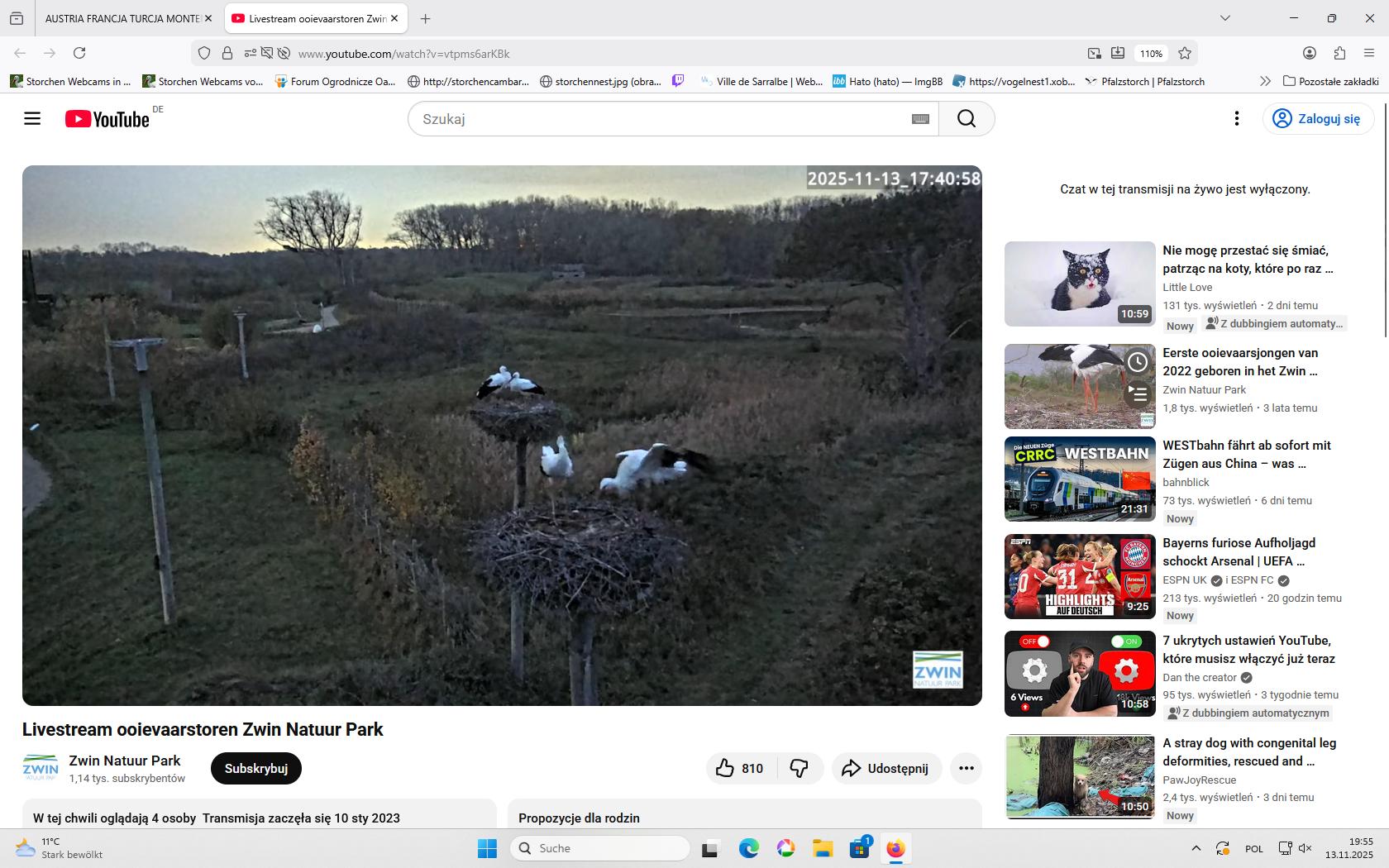
Task: Open stray dog video thumbnail
Action: 1080,777
